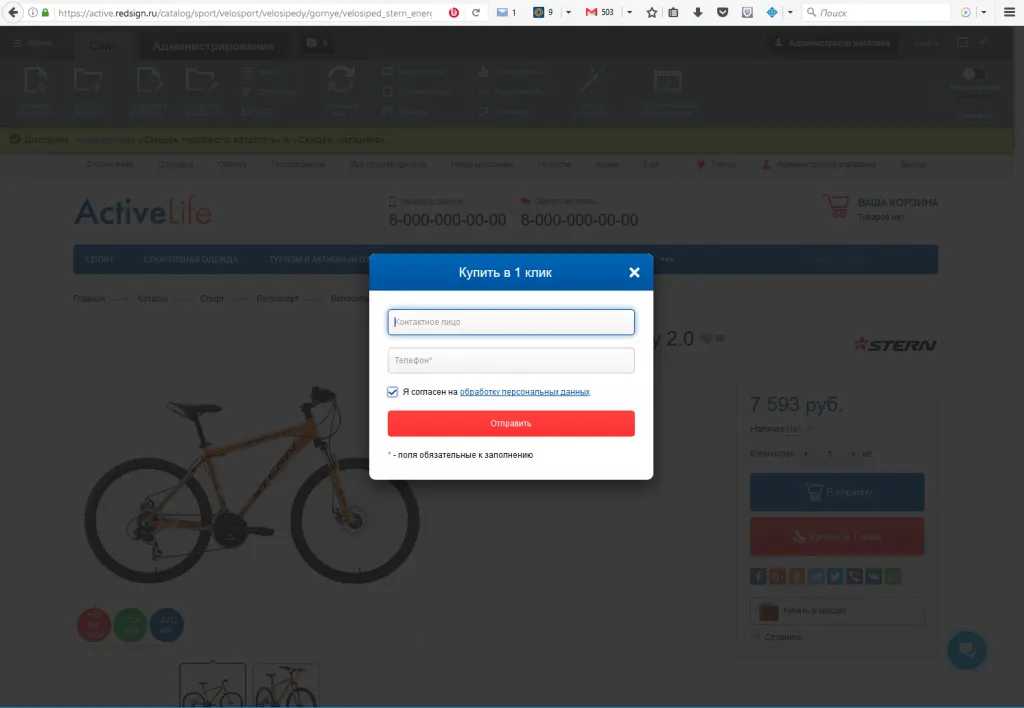
Task: Share via Google Plus icon
Action: (x=777, y=576)
